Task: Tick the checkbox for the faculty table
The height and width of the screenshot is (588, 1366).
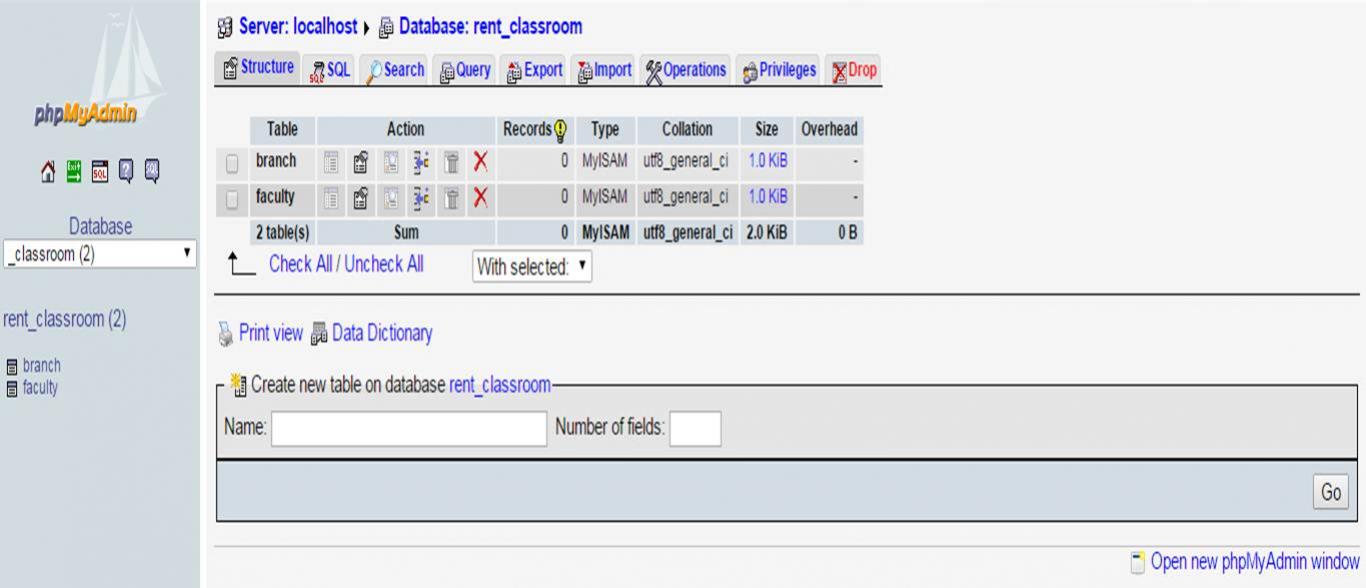Action: (x=232, y=198)
